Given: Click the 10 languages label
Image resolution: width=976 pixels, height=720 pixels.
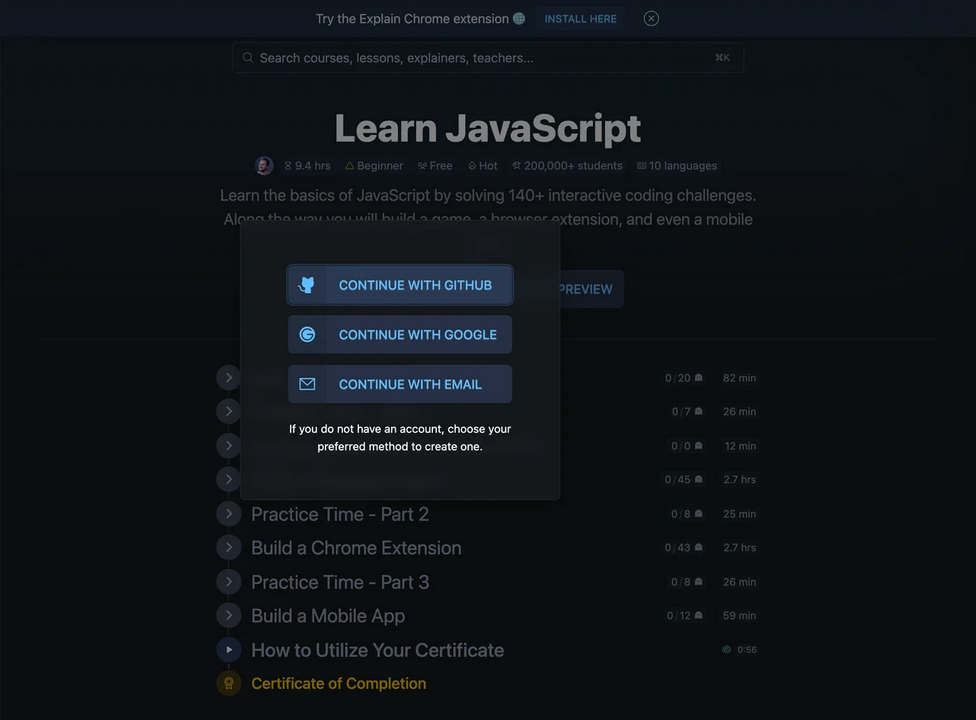Looking at the screenshot, I should [677, 166].
